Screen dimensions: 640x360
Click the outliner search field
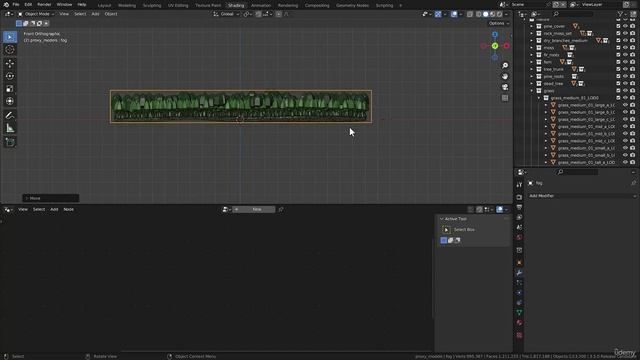tap(572, 14)
